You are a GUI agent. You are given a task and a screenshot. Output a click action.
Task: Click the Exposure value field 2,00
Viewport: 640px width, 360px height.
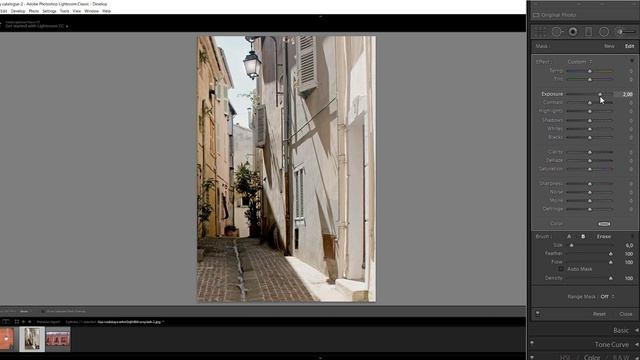click(x=624, y=94)
